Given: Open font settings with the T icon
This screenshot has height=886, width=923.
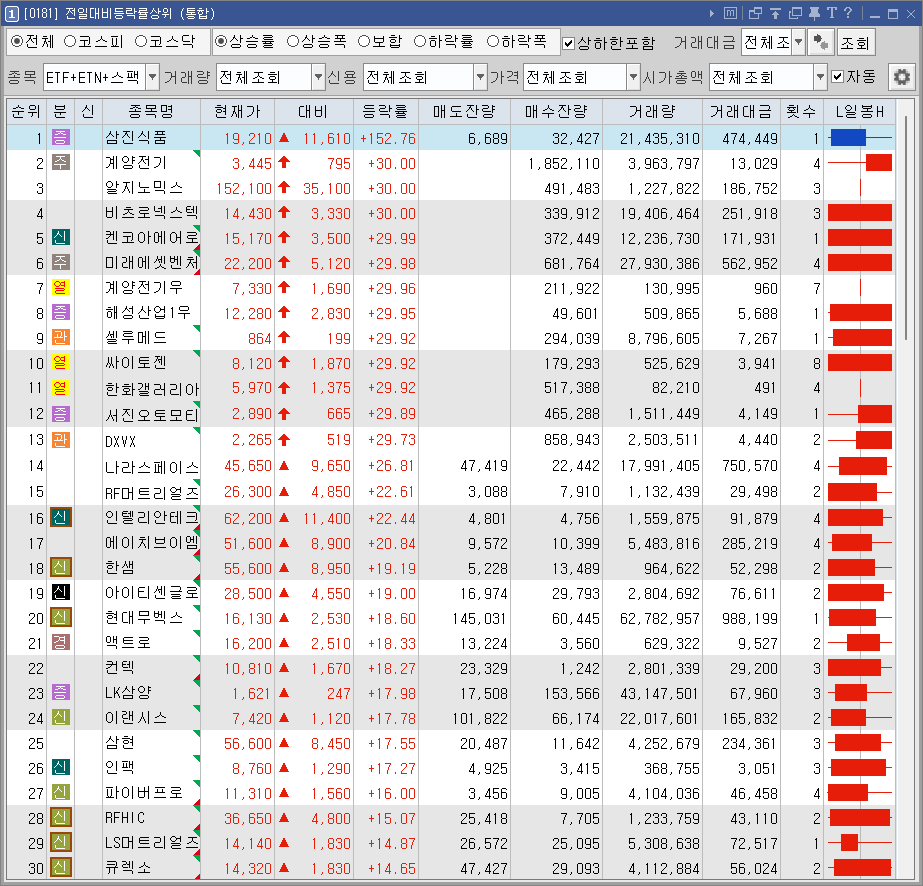Looking at the screenshot, I should (x=832, y=13).
